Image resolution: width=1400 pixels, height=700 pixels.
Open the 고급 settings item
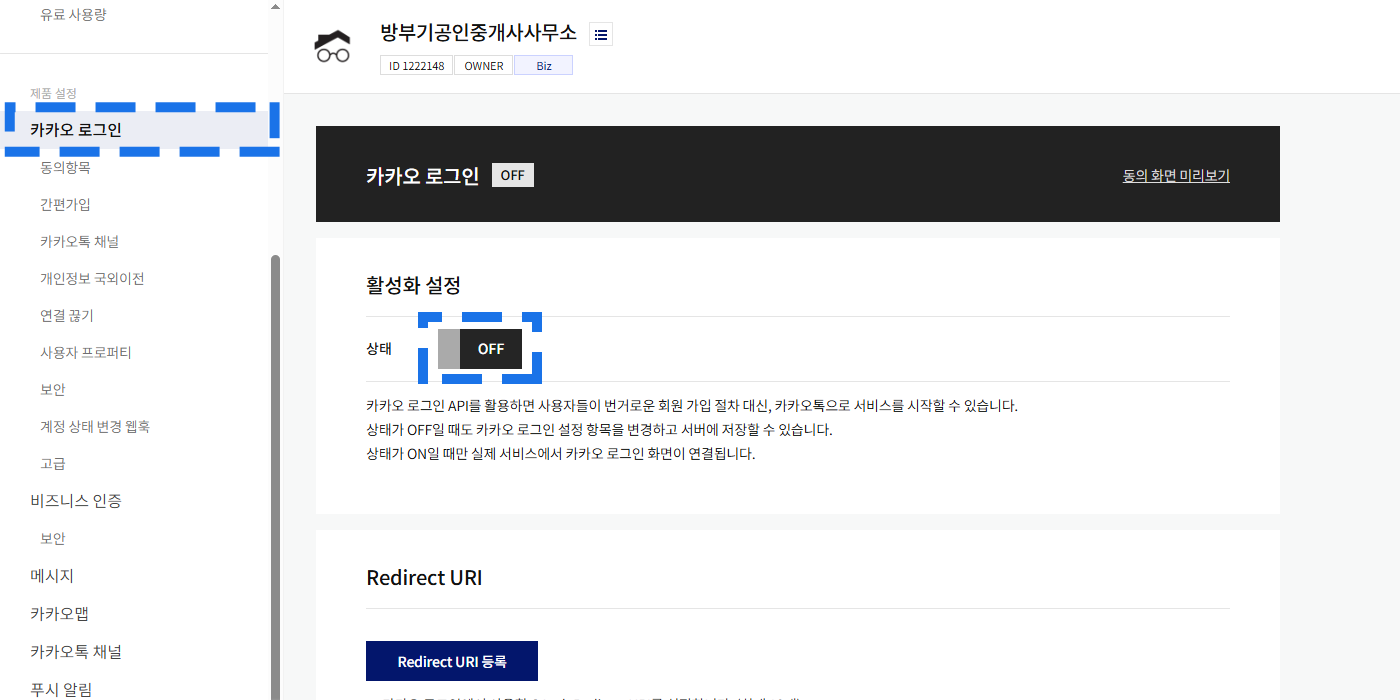[x=53, y=464]
